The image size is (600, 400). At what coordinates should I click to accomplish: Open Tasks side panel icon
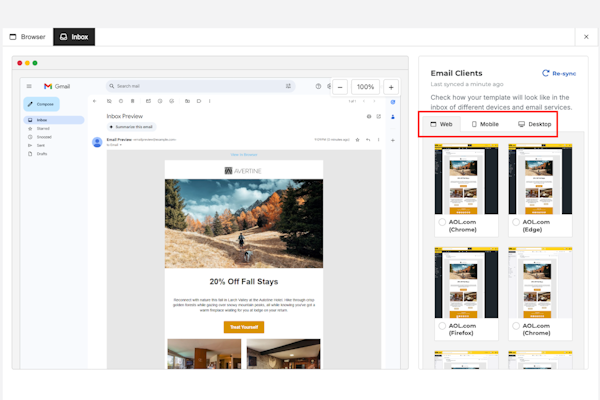tap(393, 102)
